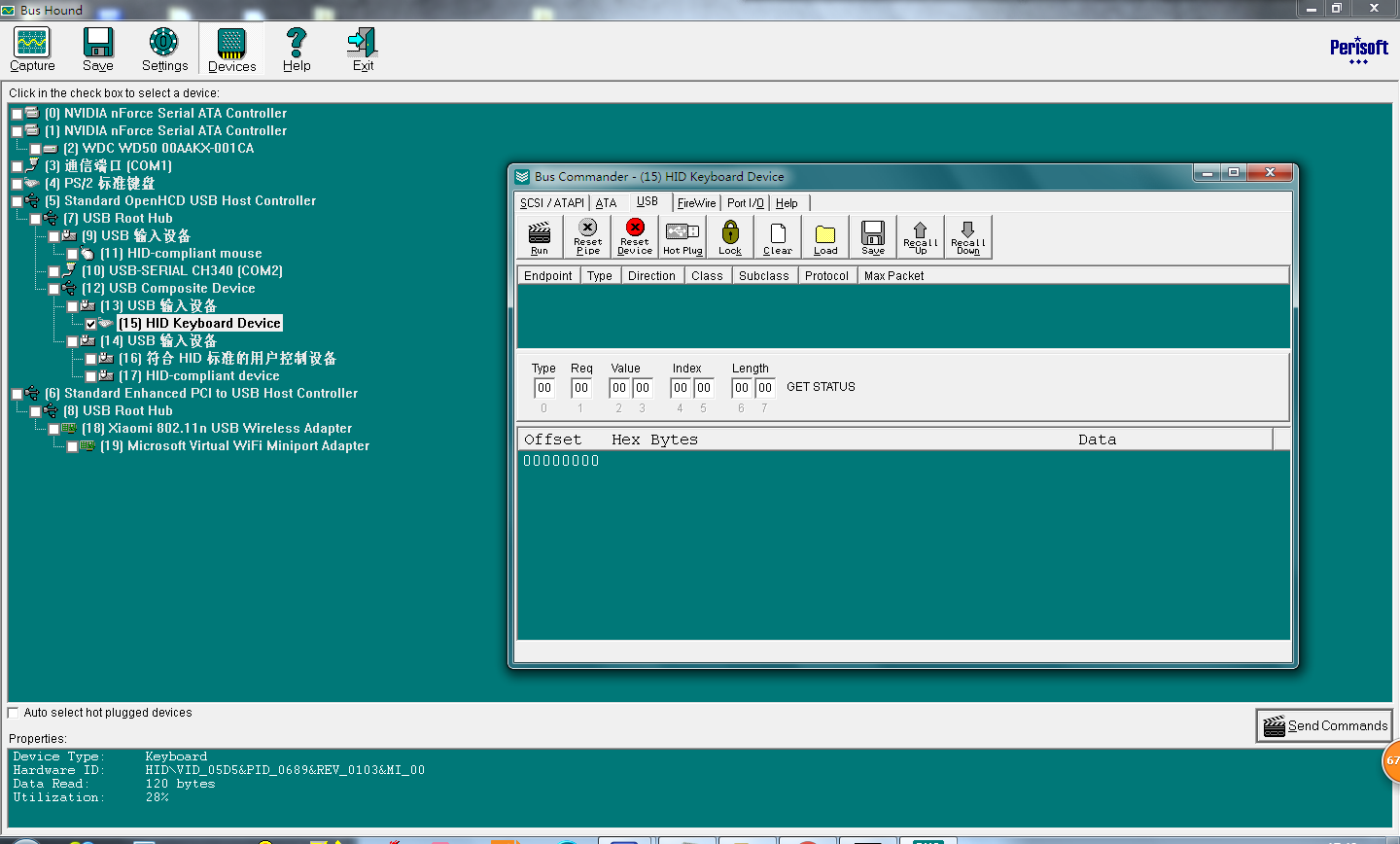Enable Auto select hot plugged devices
The height and width of the screenshot is (844, 1400).
[x=14, y=712]
